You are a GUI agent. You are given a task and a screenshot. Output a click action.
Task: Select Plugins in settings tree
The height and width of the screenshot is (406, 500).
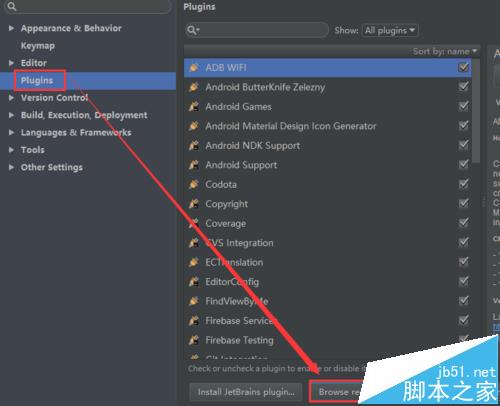(x=37, y=80)
